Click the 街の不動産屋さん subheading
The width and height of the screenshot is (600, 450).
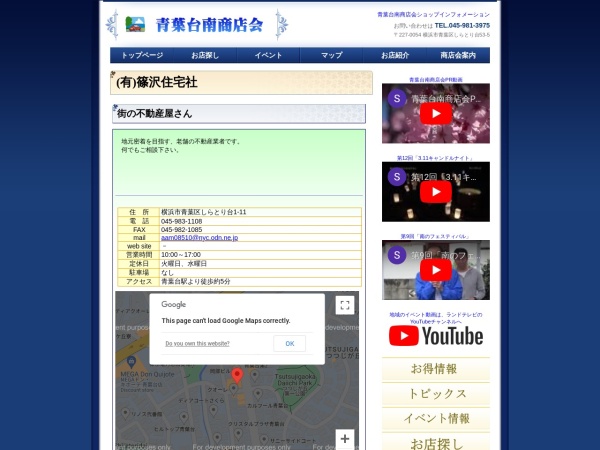click(x=154, y=114)
